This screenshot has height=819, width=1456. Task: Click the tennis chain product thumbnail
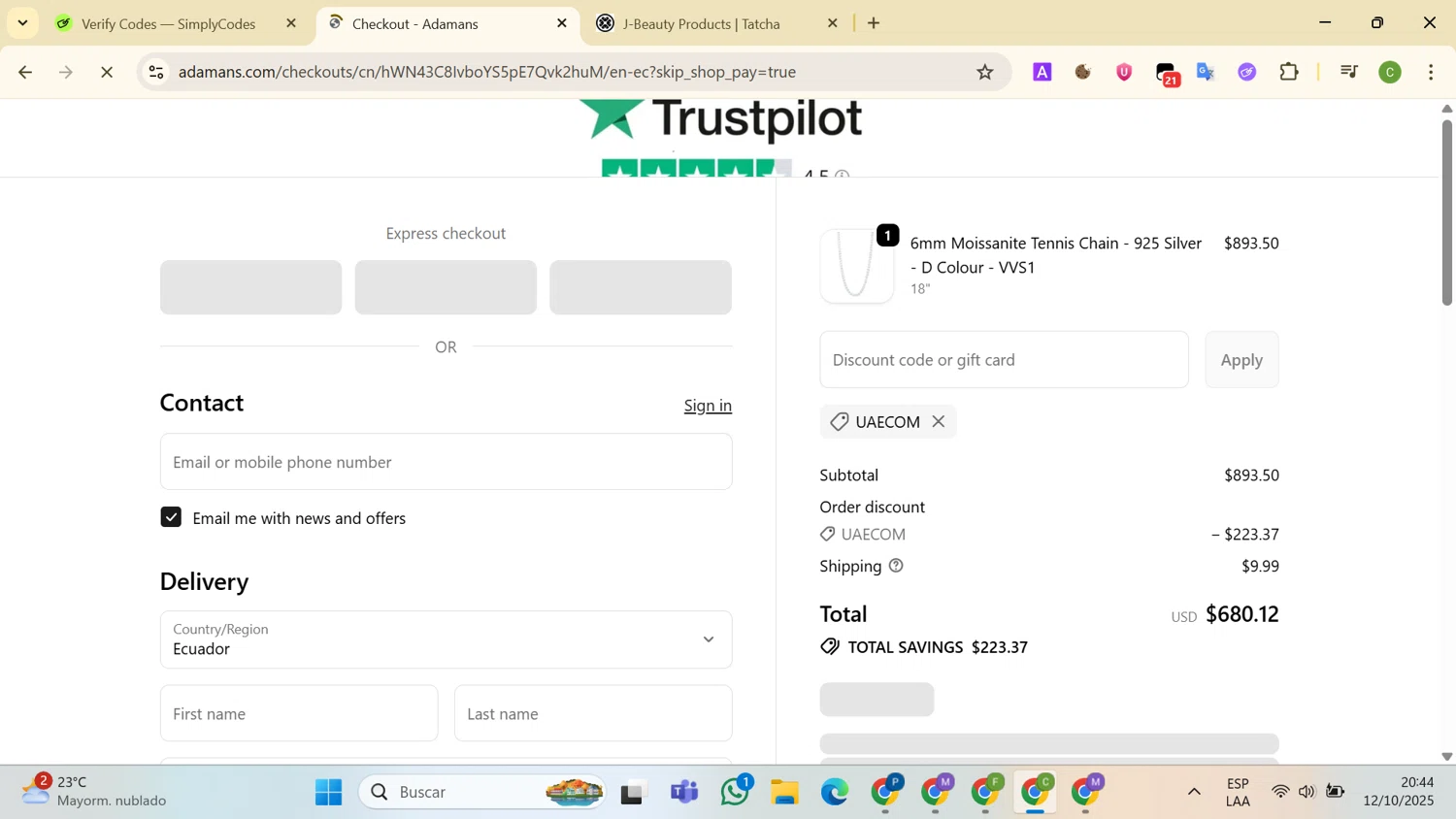tap(857, 266)
